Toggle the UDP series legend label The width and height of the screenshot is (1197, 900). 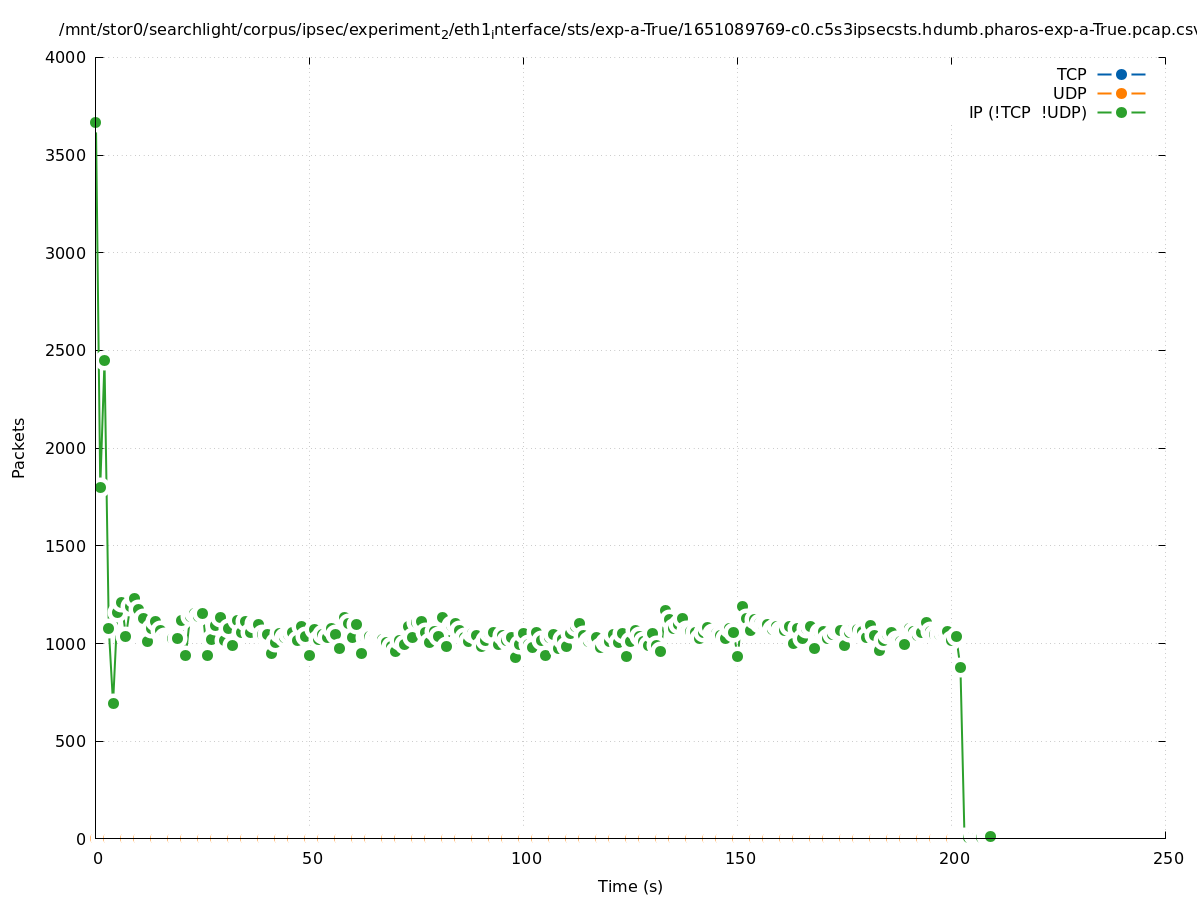(x=1069, y=93)
